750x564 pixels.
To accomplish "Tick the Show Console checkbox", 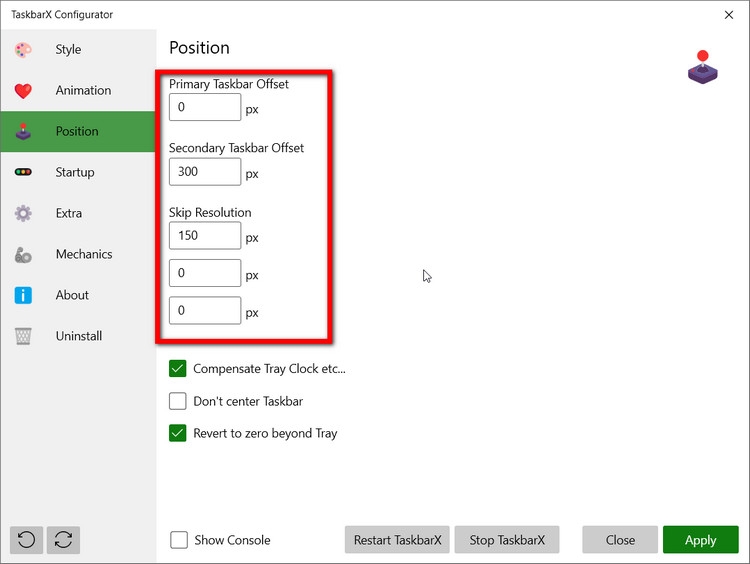I will point(179,540).
